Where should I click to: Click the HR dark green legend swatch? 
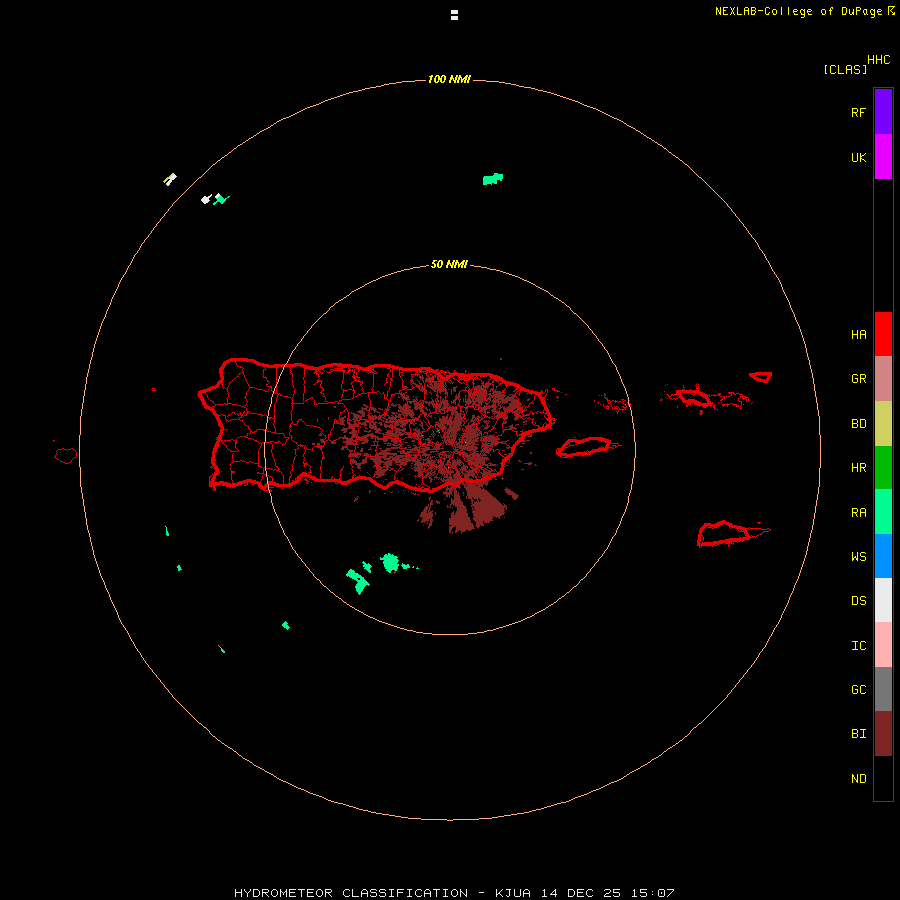tap(883, 468)
